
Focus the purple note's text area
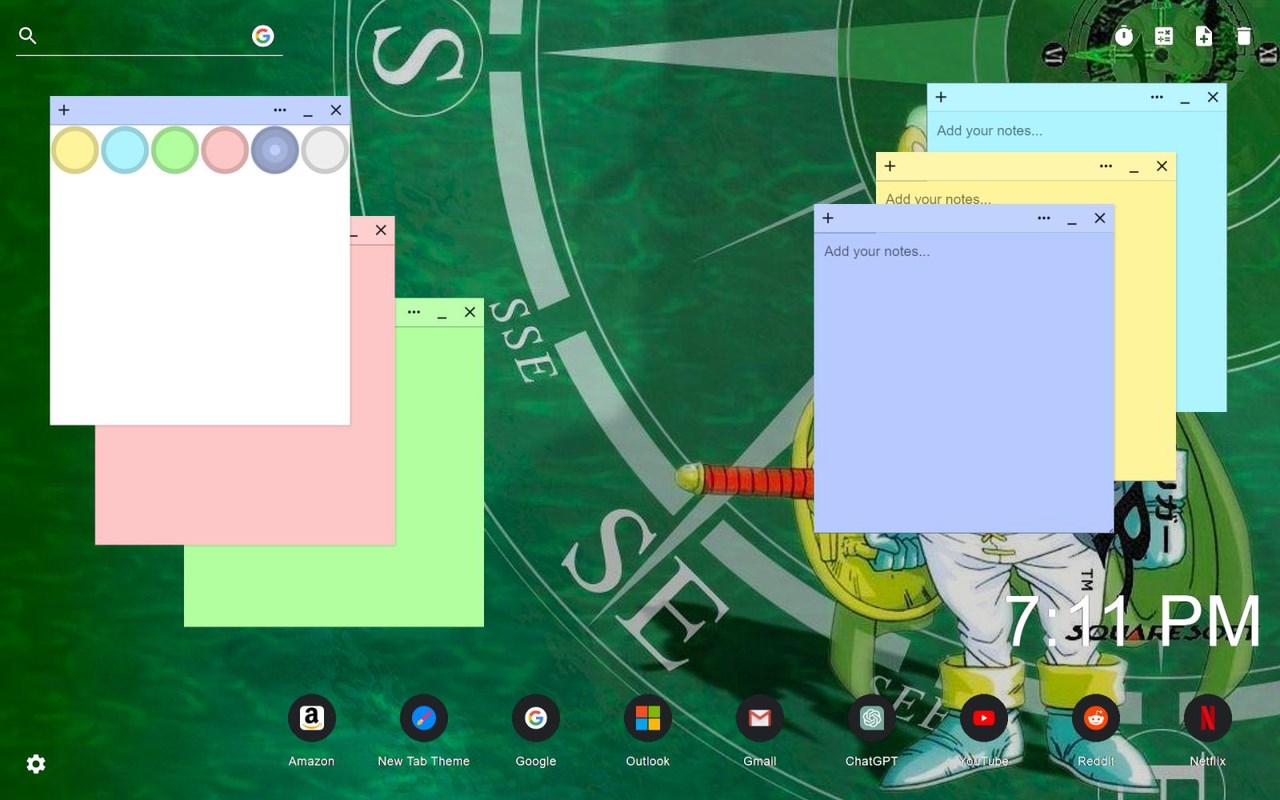coord(963,382)
